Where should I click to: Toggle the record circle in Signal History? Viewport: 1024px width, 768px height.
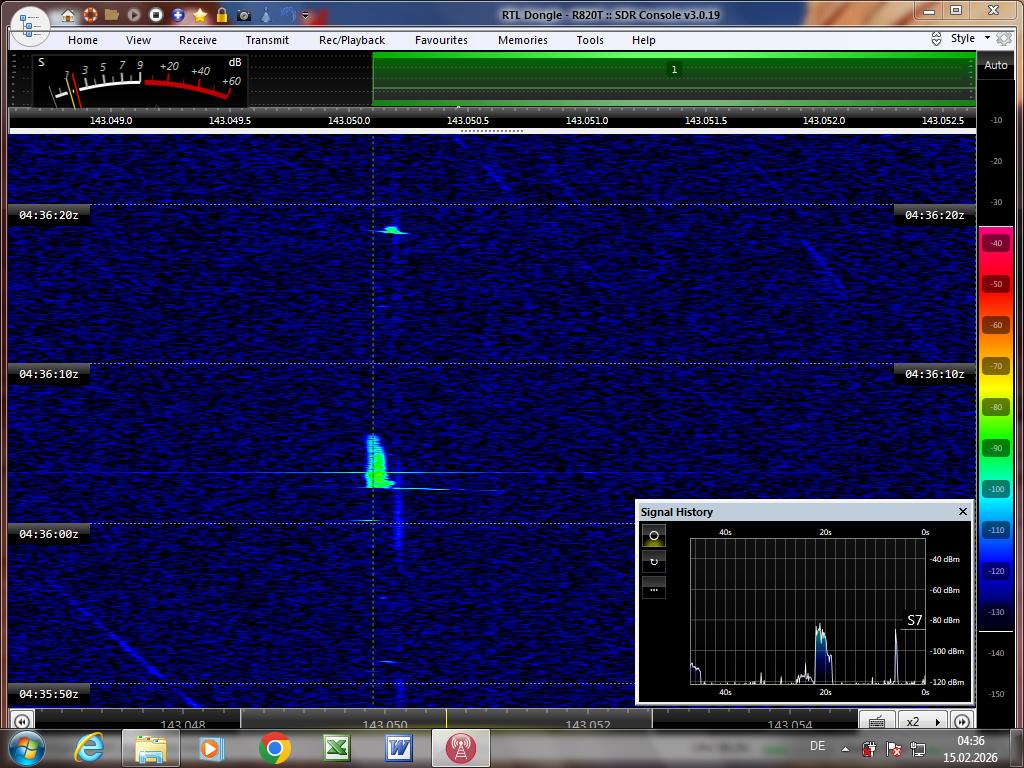point(654,536)
